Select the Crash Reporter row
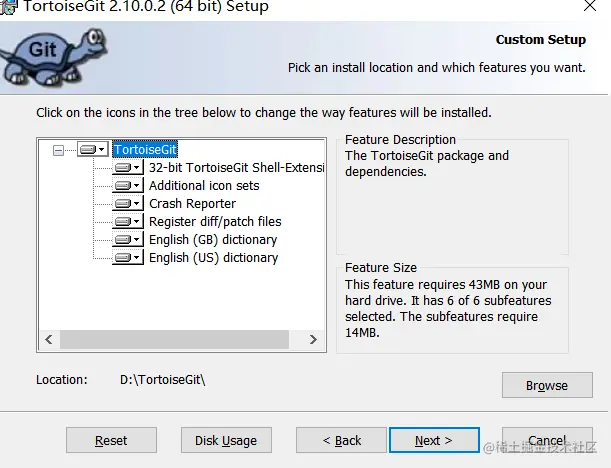 [192, 203]
